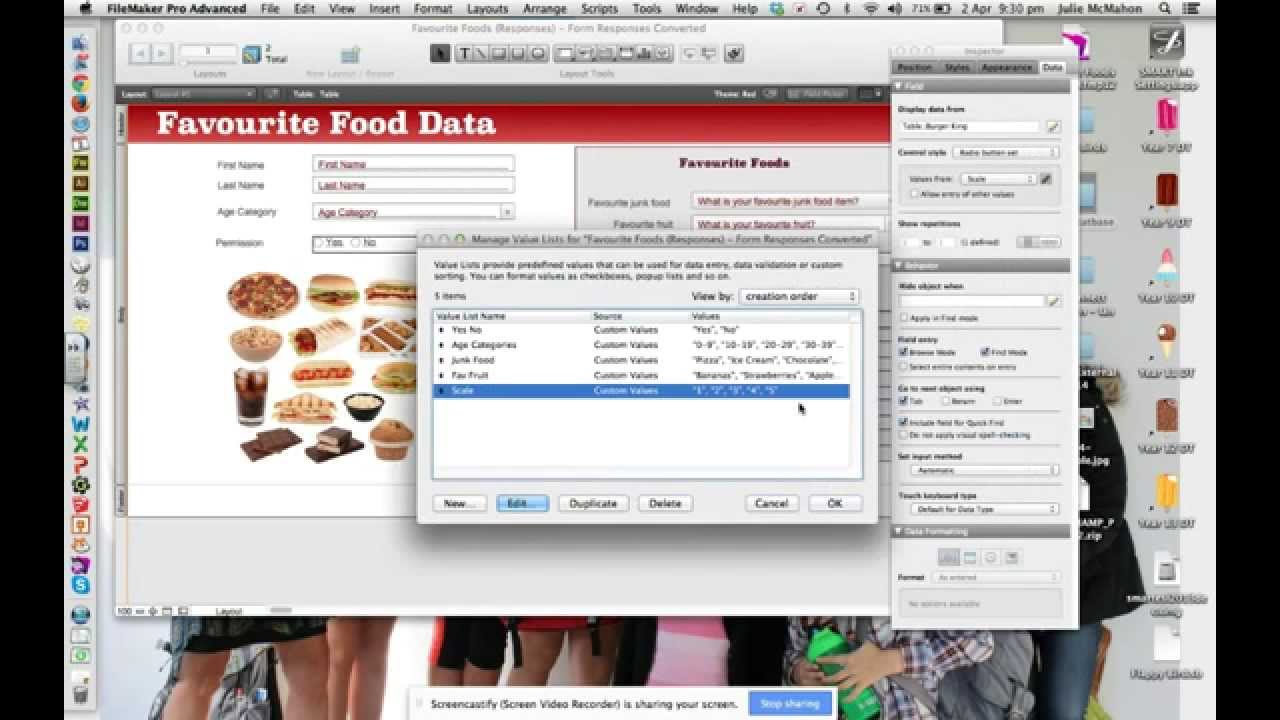Open Chrome from the Dock
Viewport: 1280px width, 720px height.
tap(81, 84)
